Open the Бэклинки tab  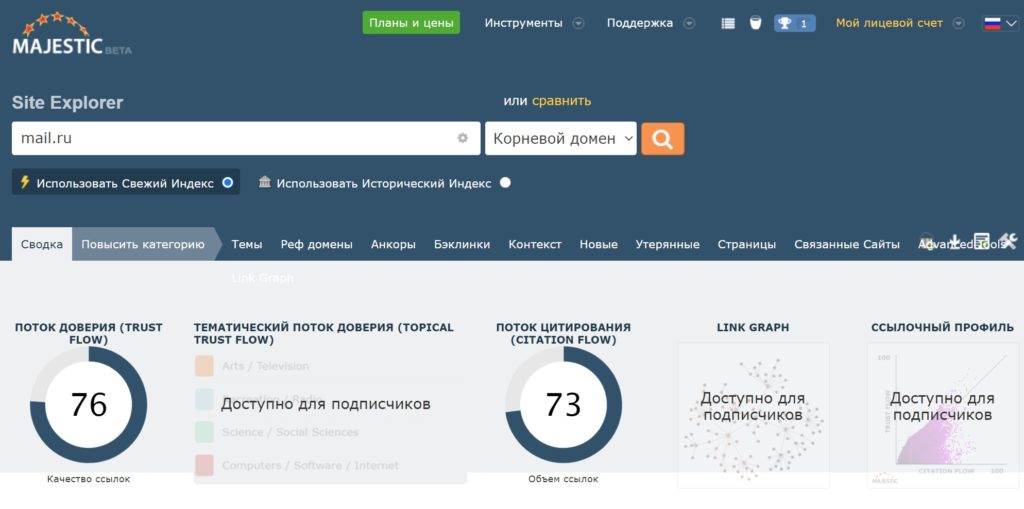(462, 244)
